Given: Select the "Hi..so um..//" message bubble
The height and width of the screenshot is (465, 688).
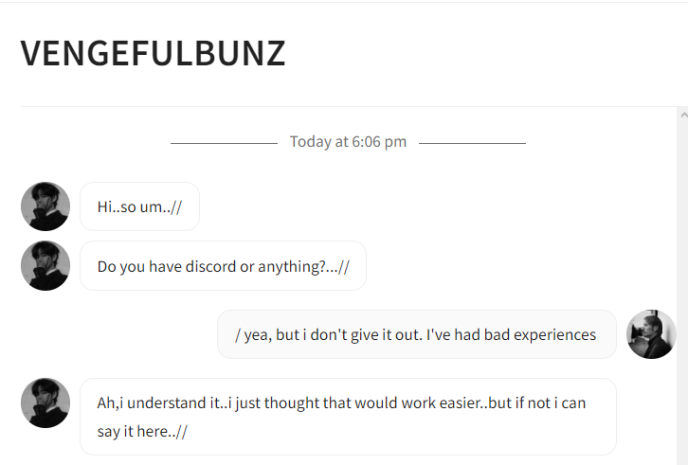Looking at the screenshot, I should pos(140,207).
